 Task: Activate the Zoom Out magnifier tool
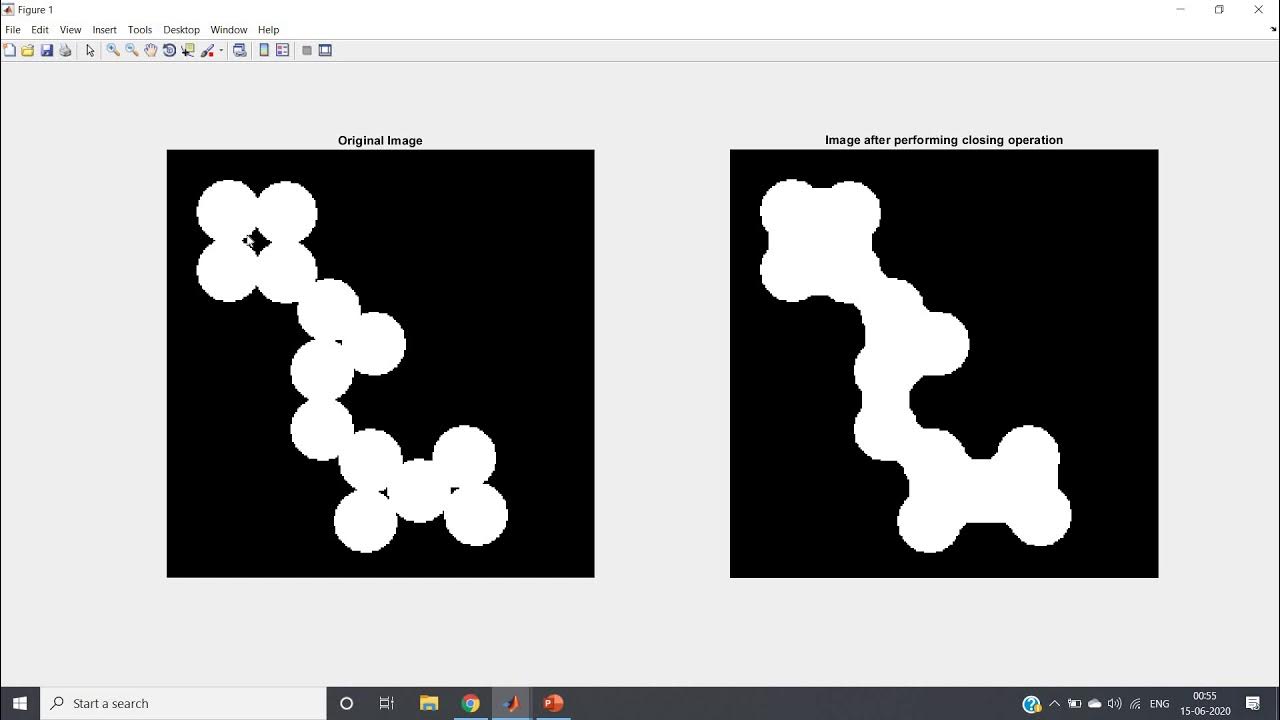(x=132, y=50)
